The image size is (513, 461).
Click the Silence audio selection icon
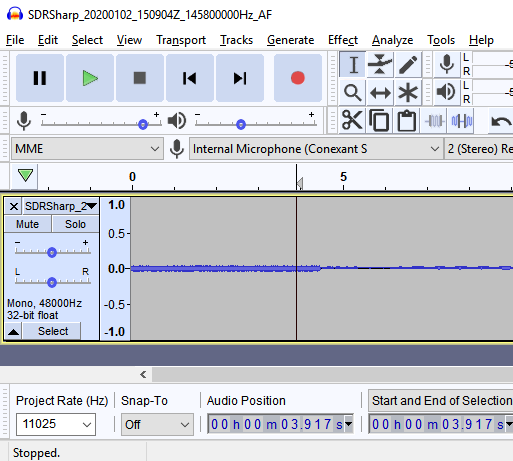[x=462, y=120]
